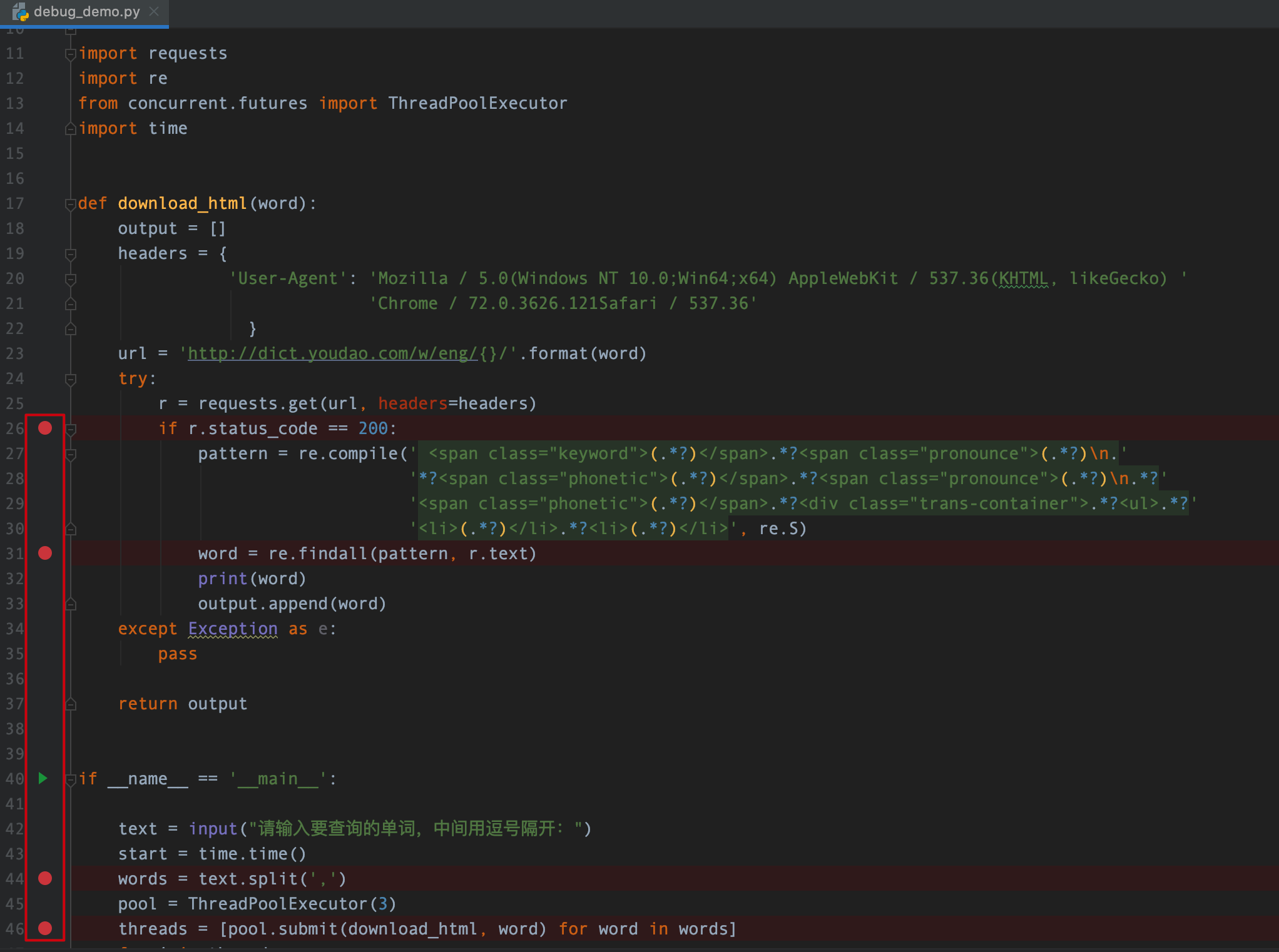
Task: Collapse the headers dict at line 19
Action: pos(71,255)
